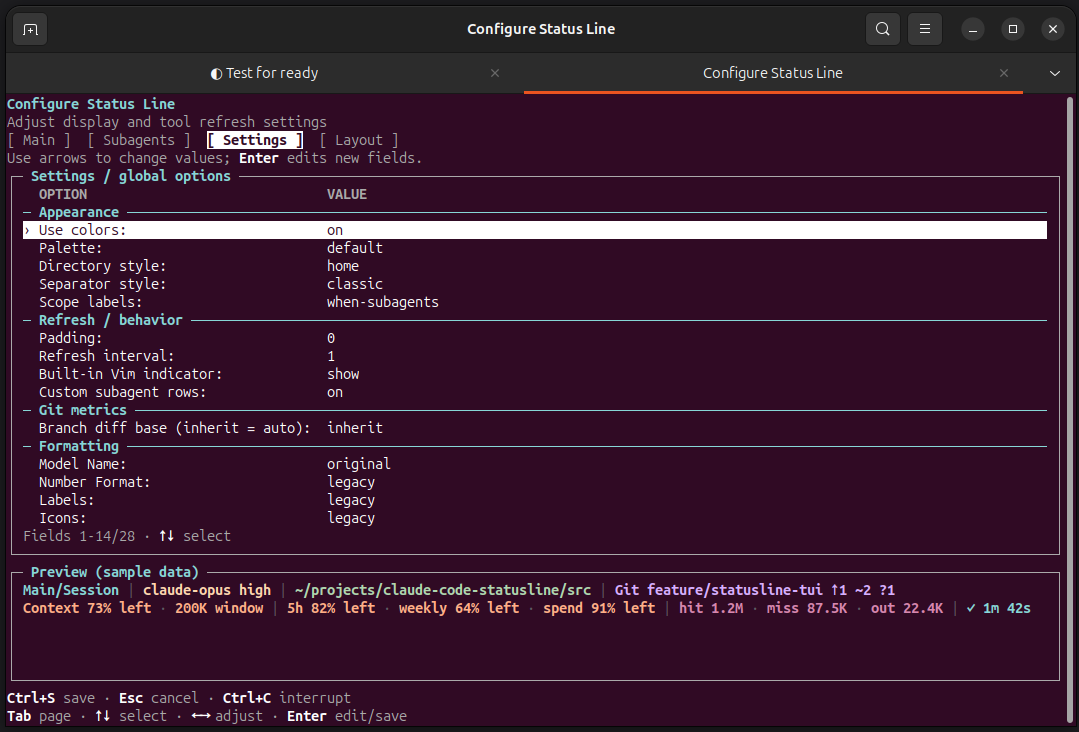The image size is (1079, 732).
Task: Click the 'Appearance' section heading
Action: coord(78,213)
